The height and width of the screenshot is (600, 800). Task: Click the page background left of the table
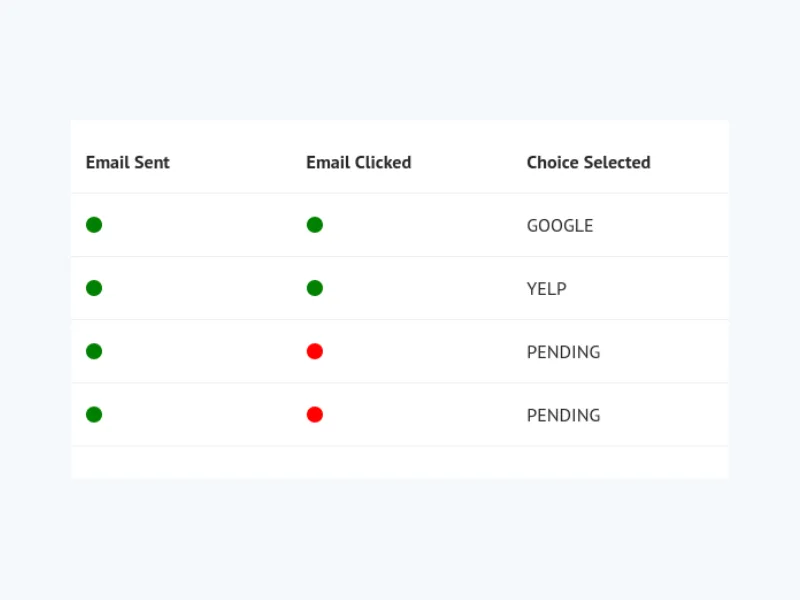(35, 300)
